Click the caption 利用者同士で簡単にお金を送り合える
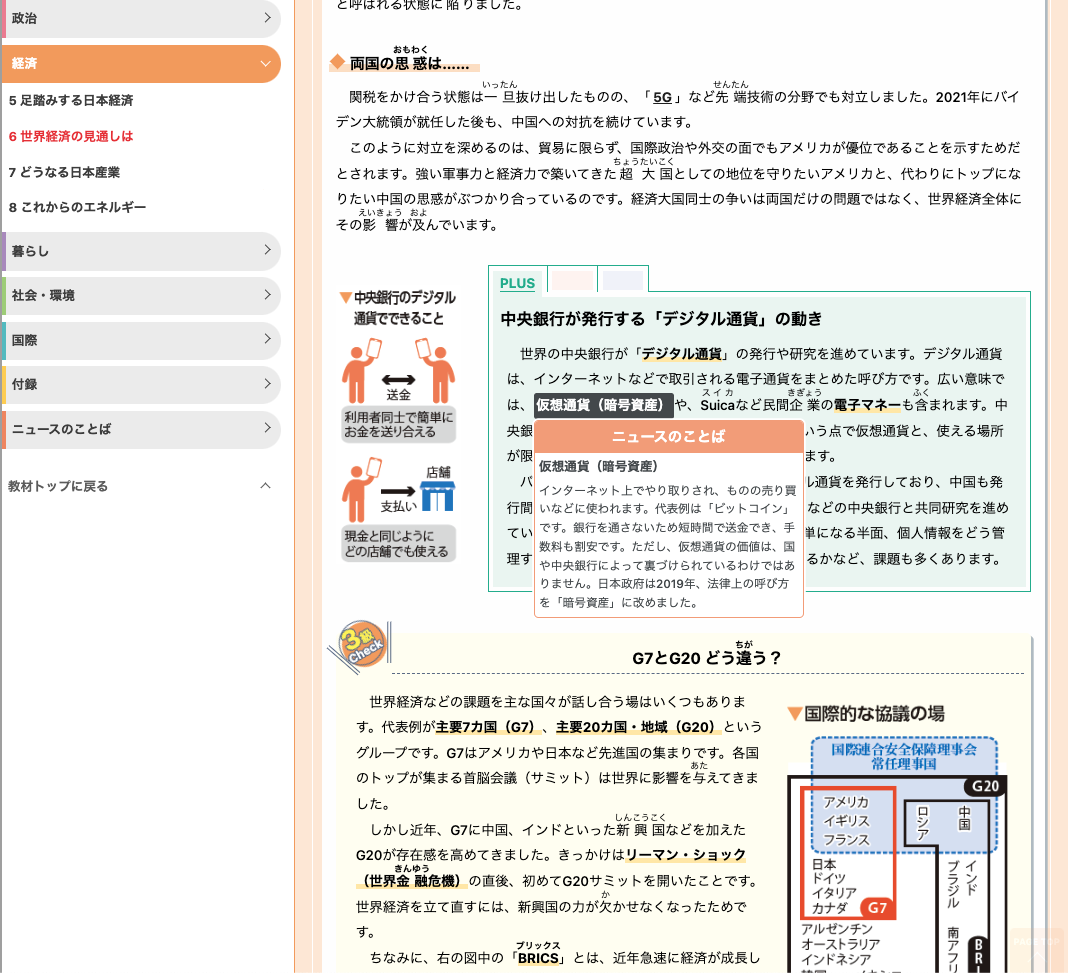The width and height of the screenshot is (1069, 973). (x=398, y=424)
